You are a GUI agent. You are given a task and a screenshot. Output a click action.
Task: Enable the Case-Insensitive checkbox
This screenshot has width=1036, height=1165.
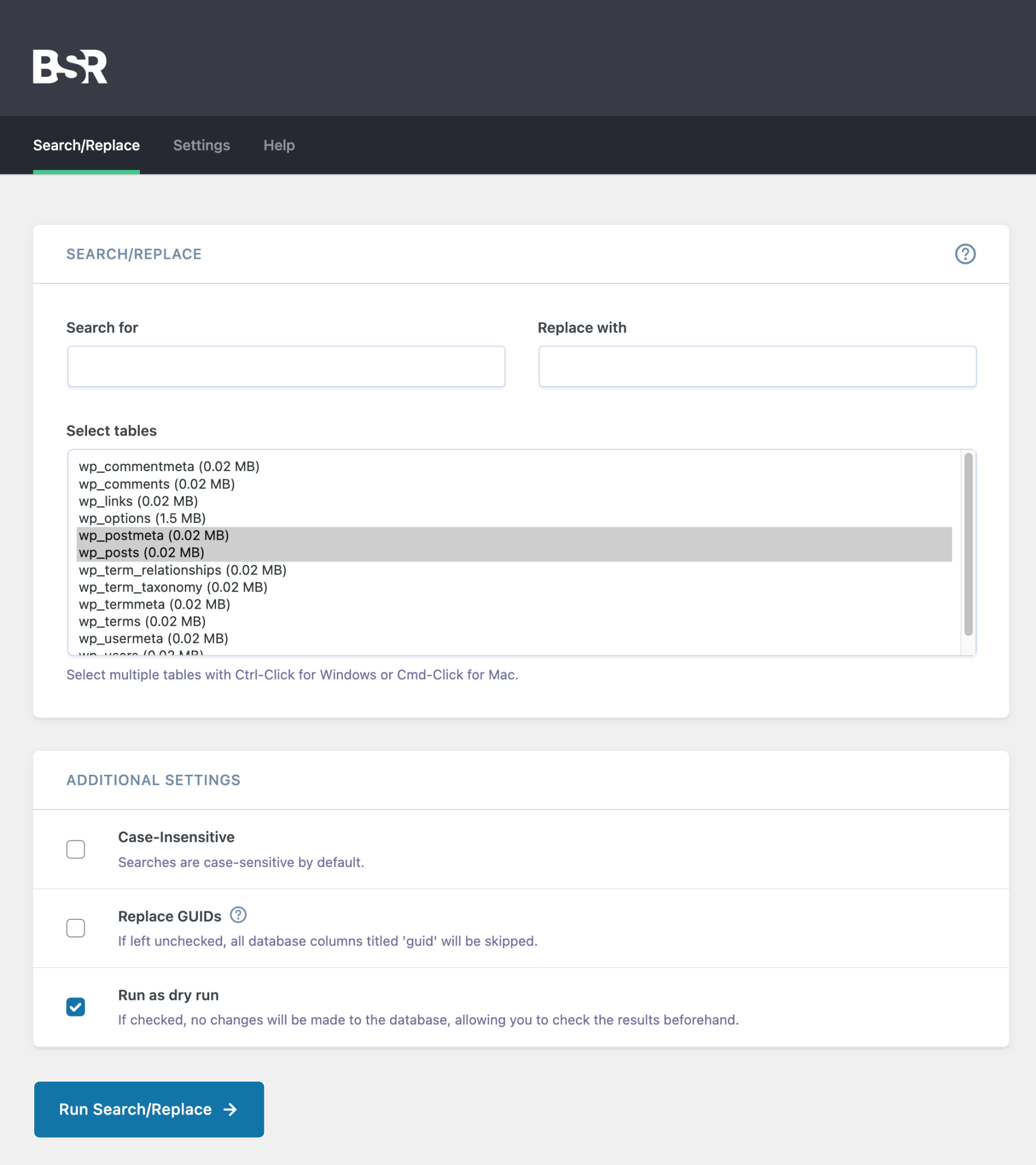[x=75, y=849]
